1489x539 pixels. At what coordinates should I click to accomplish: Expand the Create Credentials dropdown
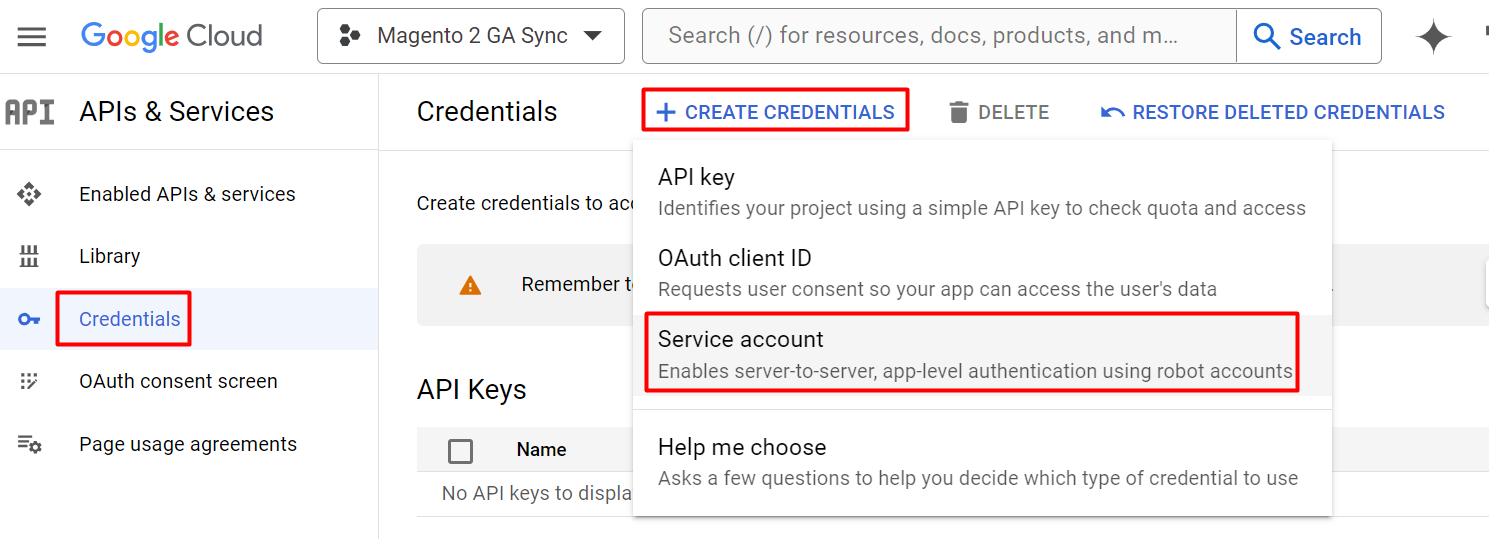775,112
